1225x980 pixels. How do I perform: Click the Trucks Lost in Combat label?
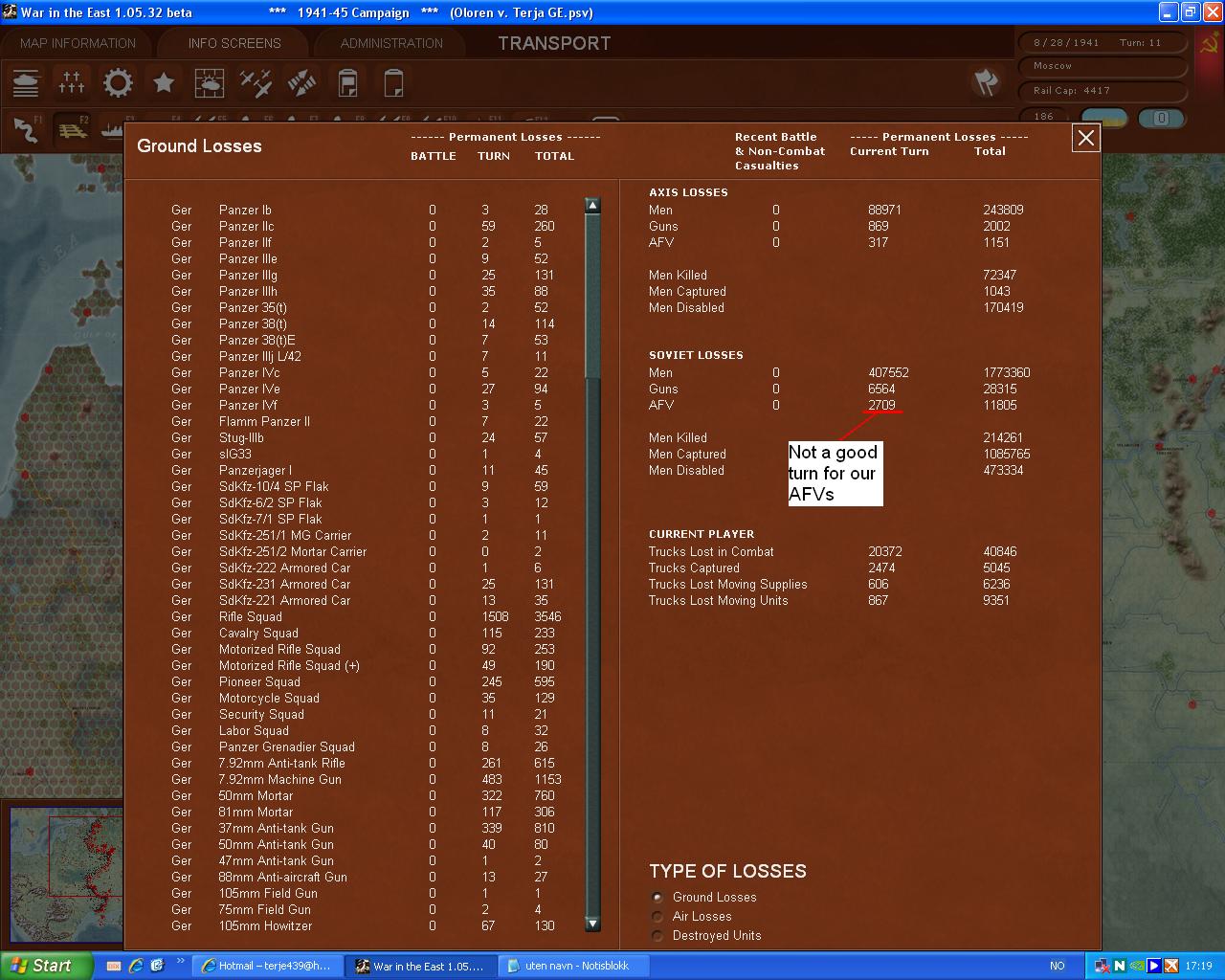(x=711, y=551)
